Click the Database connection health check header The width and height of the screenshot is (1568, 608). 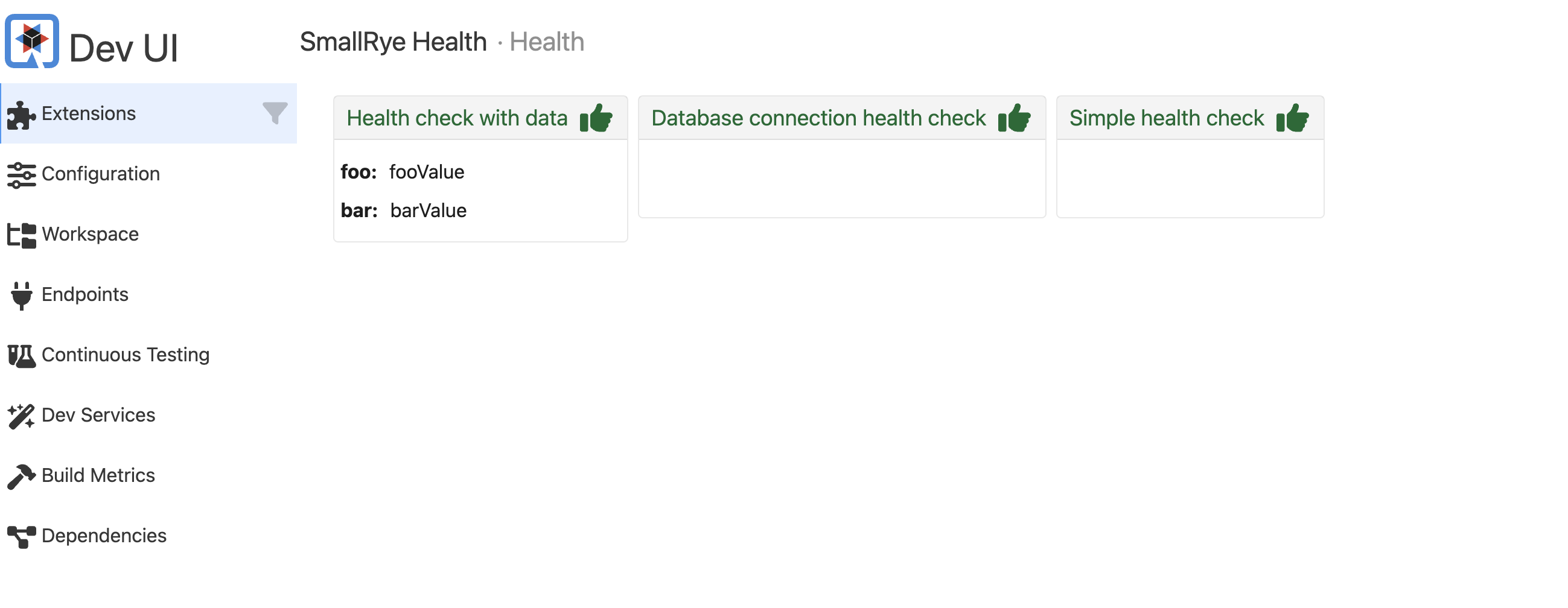pos(818,118)
